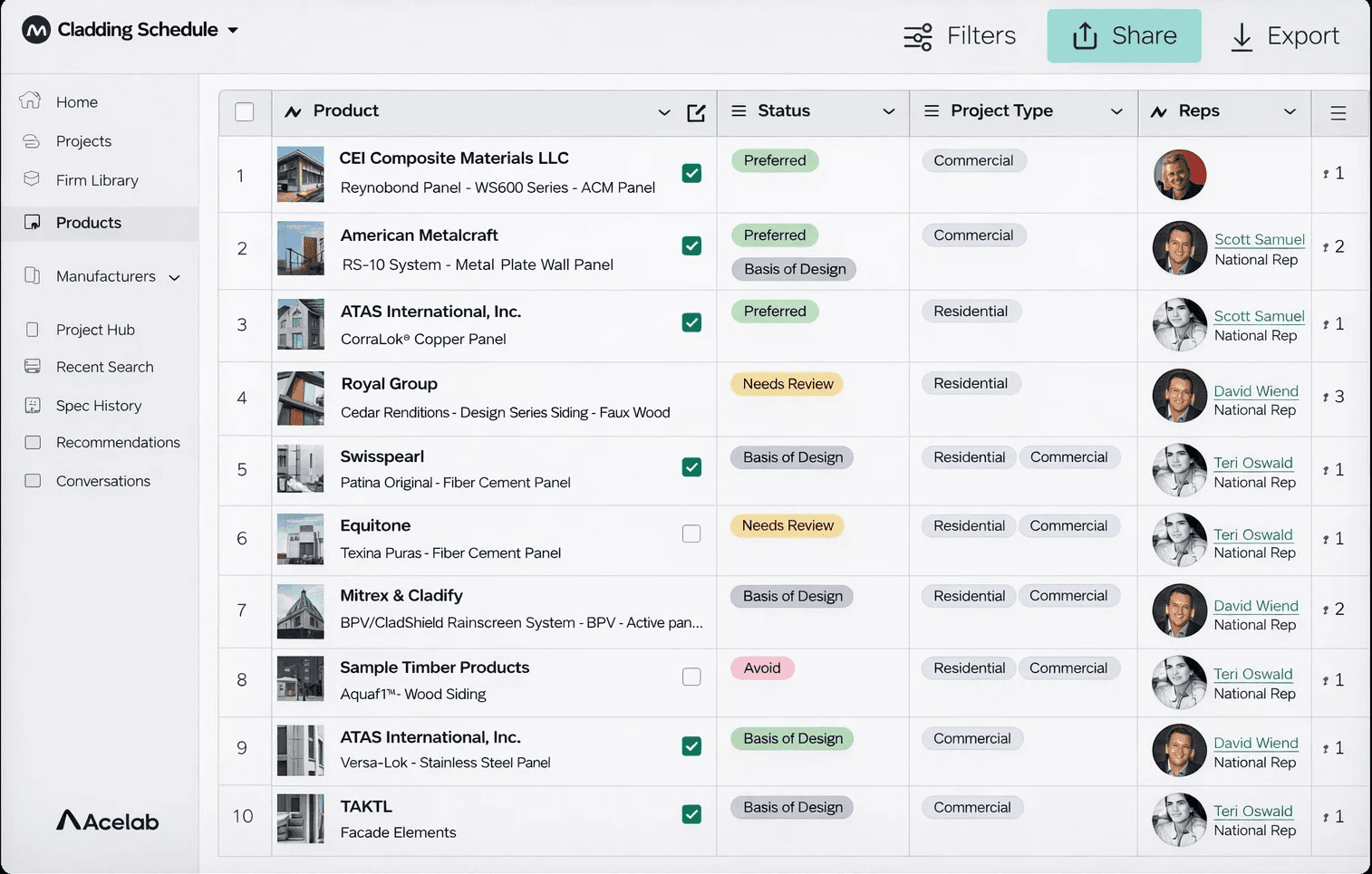
Task: Open Teri Oswald link in Swisspearl row
Action: (x=1253, y=463)
